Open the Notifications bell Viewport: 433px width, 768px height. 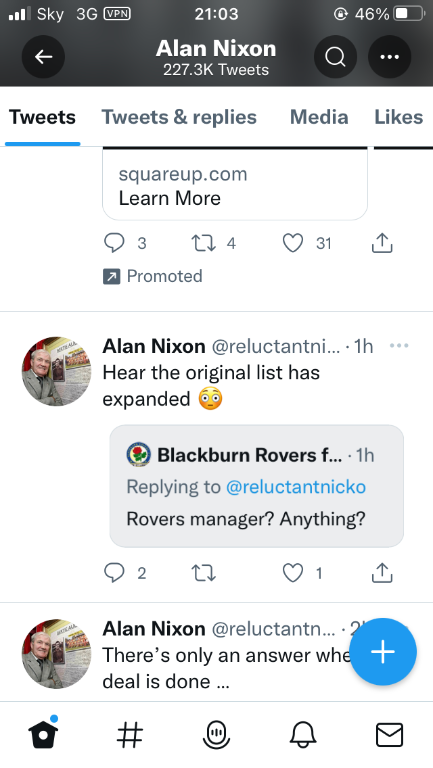click(303, 735)
